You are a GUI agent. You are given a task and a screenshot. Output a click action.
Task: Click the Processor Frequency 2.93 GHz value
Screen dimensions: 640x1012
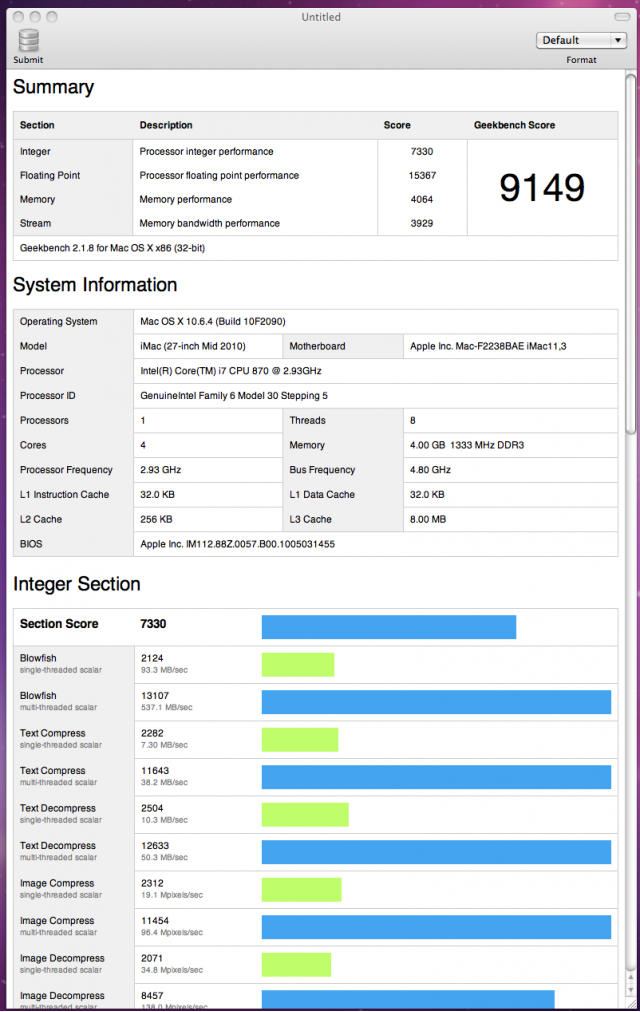coord(161,470)
